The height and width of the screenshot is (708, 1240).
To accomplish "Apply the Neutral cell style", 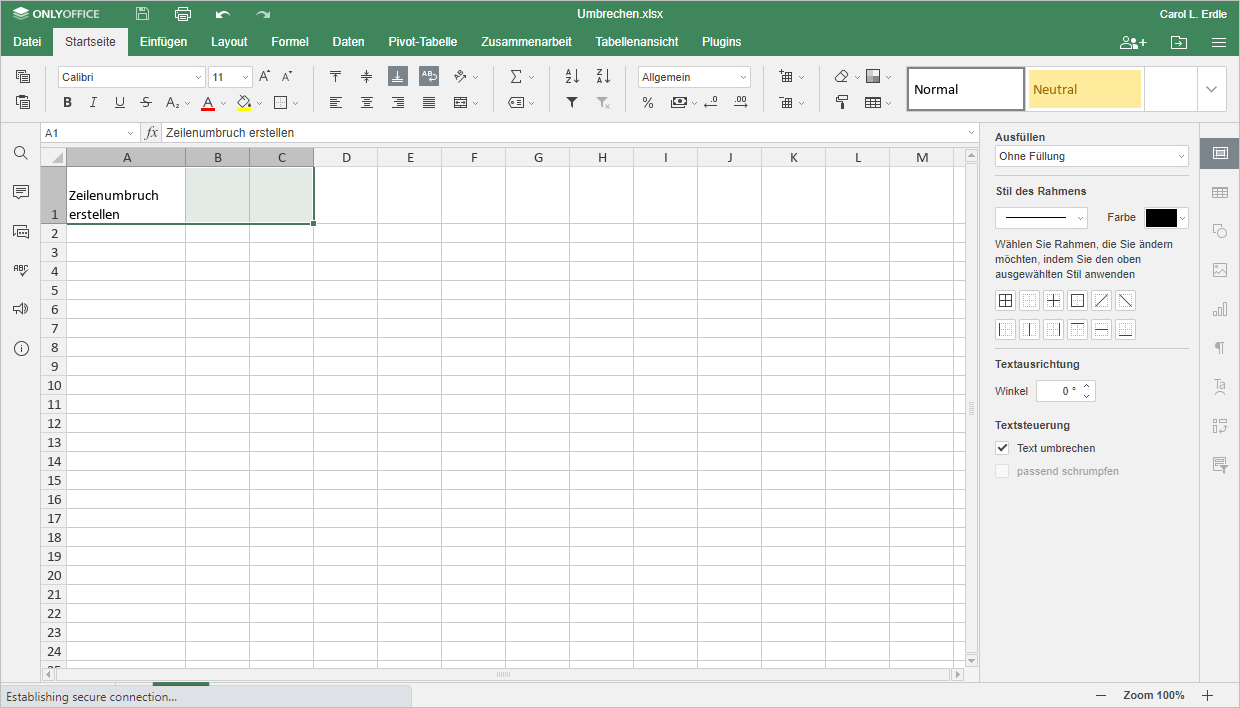I will click(1085, 89).
